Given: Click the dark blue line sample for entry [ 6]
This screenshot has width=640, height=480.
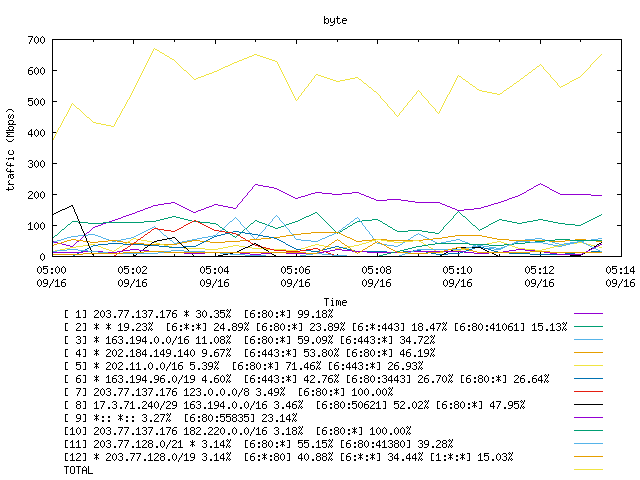Looking at the screenshot, I should coord(588,379).
